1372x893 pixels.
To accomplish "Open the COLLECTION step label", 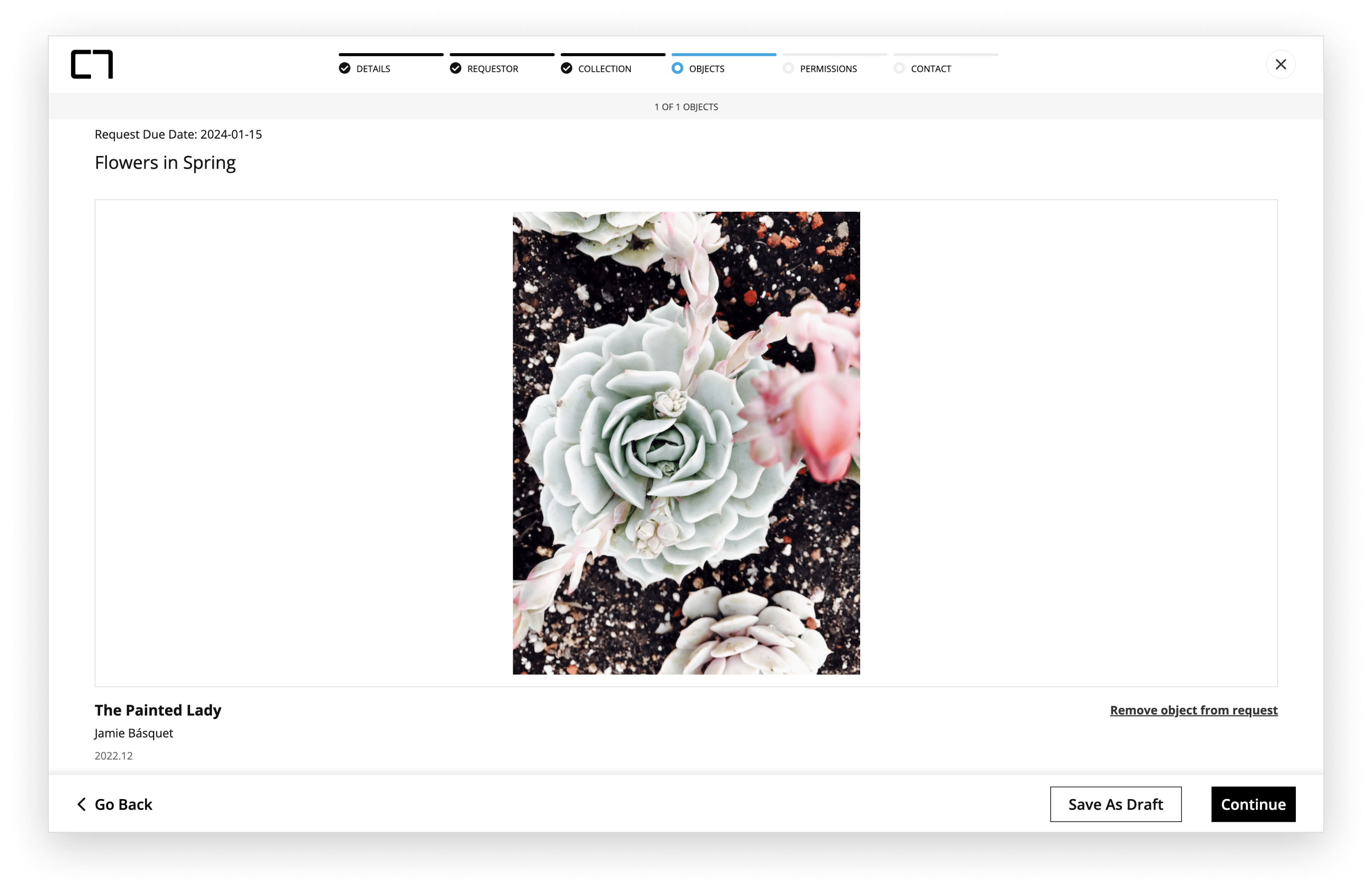I will click(604, 69).
